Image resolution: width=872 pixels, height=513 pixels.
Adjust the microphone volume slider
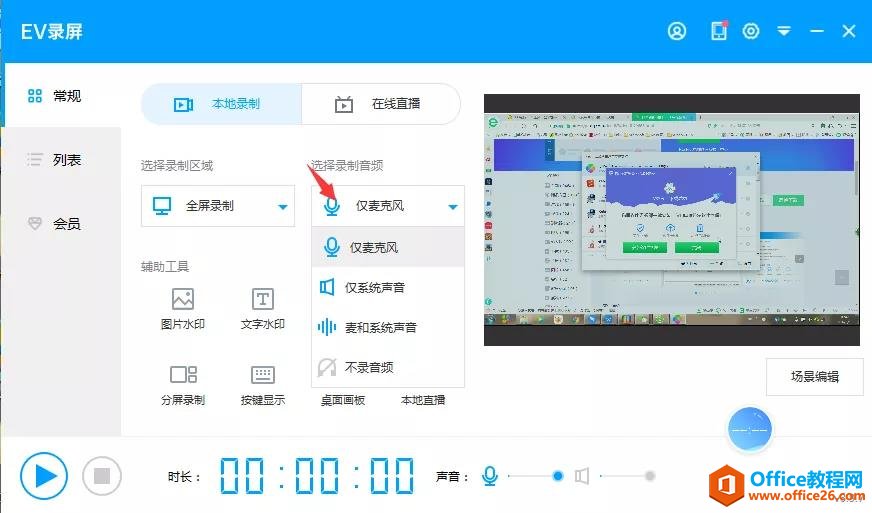click(536, 476)
